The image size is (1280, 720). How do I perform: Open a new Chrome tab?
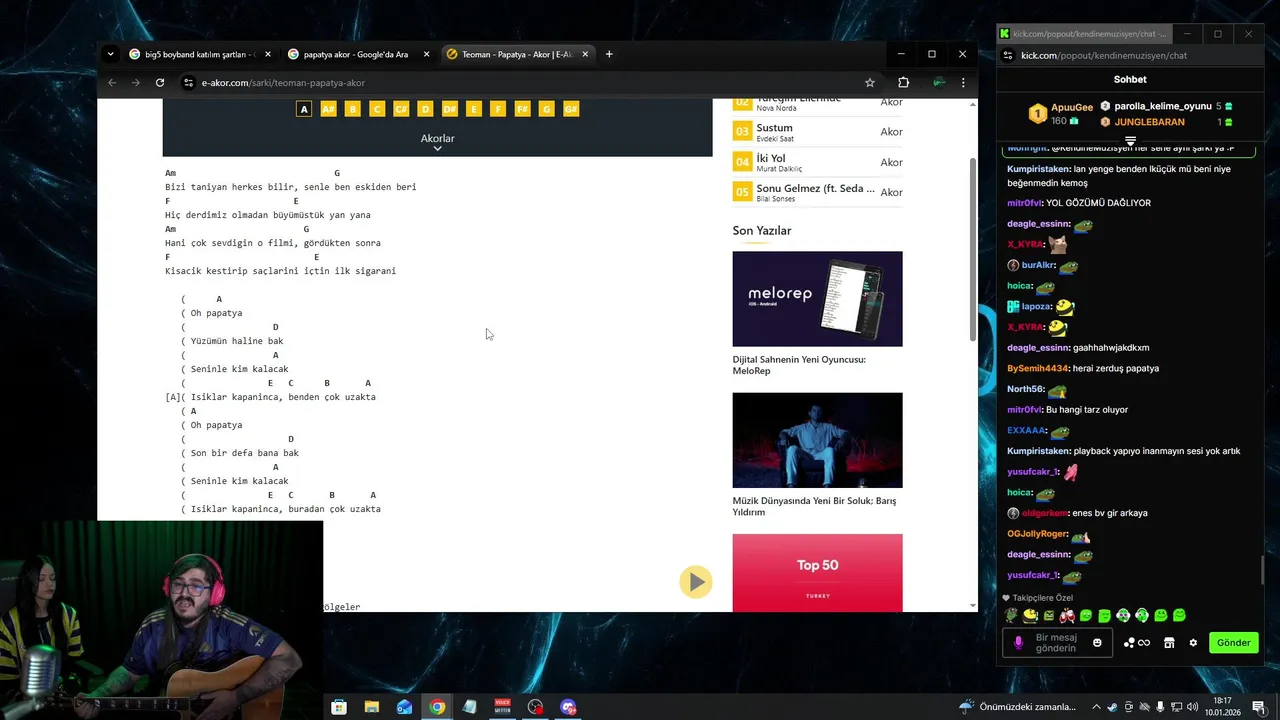tap(609, 54)
